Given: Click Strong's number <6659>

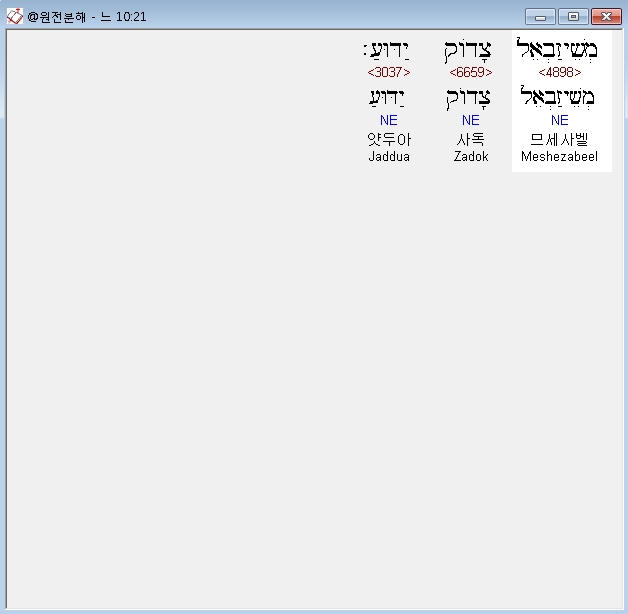Looking at the screenshot, I should (x=471, y=72).
